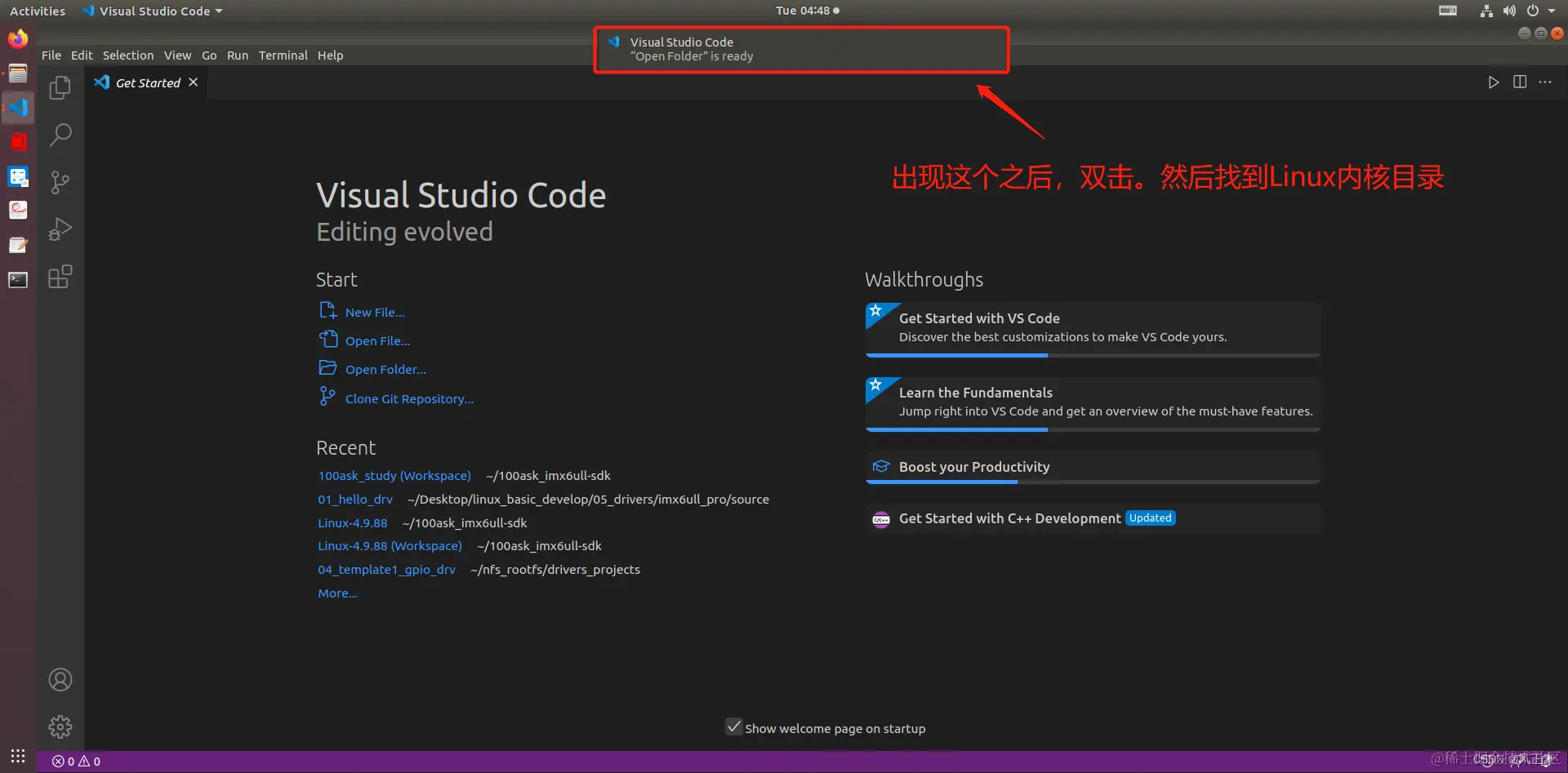Image resolution: width=1568 pixels, height=773 pixels.
Task: Open the Help menu
Action: (x=331, y=56)
